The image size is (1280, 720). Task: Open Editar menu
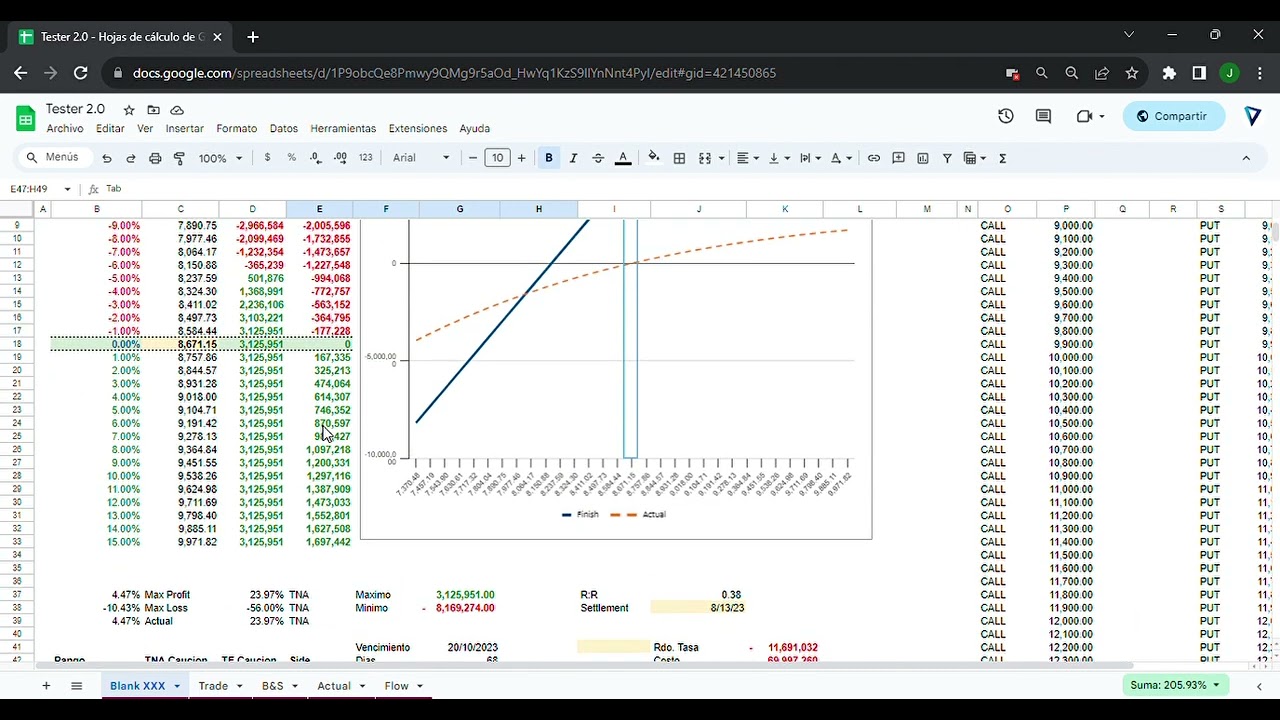click(x=110, y=129)
